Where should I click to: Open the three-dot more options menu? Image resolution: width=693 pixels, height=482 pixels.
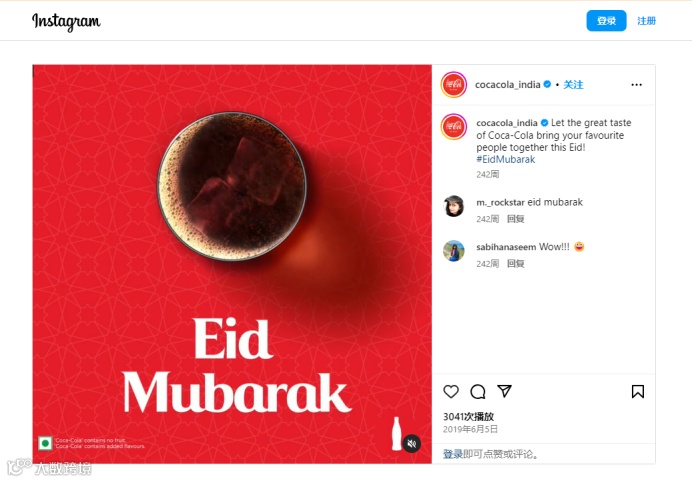pos(636,84)
